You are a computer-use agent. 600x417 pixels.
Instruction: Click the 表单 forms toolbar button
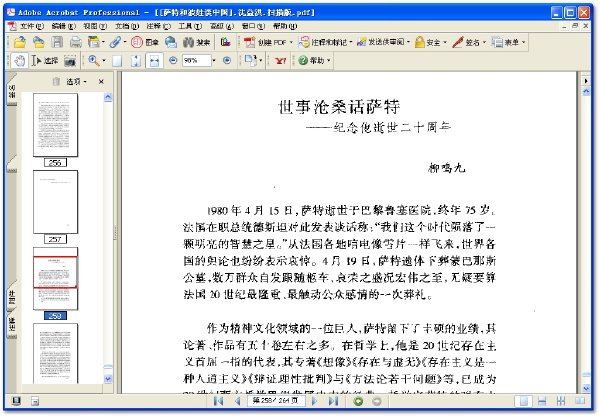pyautogui.click(x=509, y=42)
